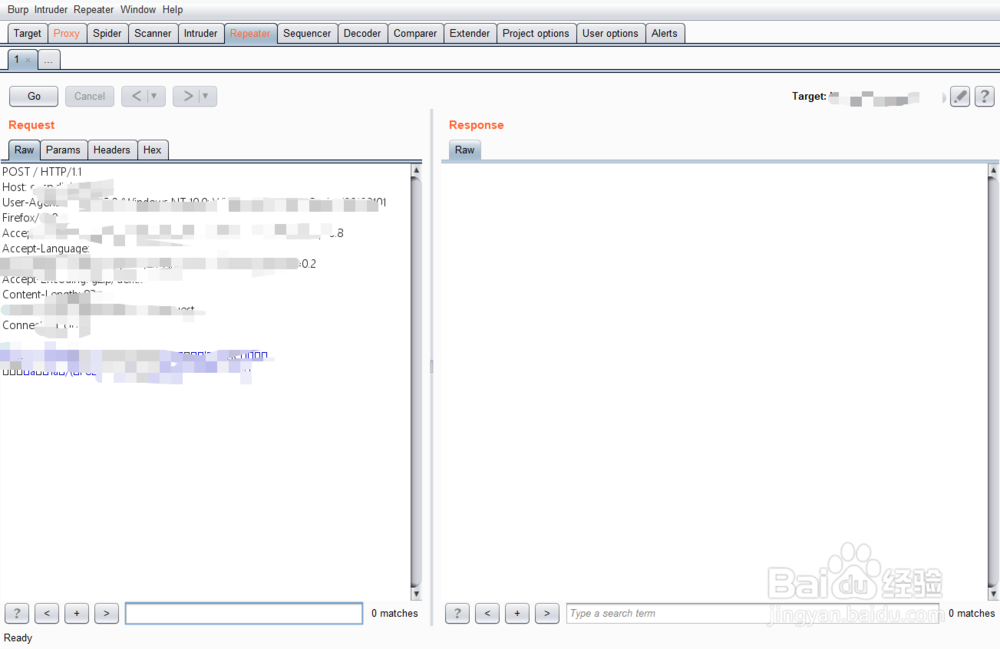Open the Burp menu
The height and width of the screenshot is (649, 1000).
pos(18,10)
